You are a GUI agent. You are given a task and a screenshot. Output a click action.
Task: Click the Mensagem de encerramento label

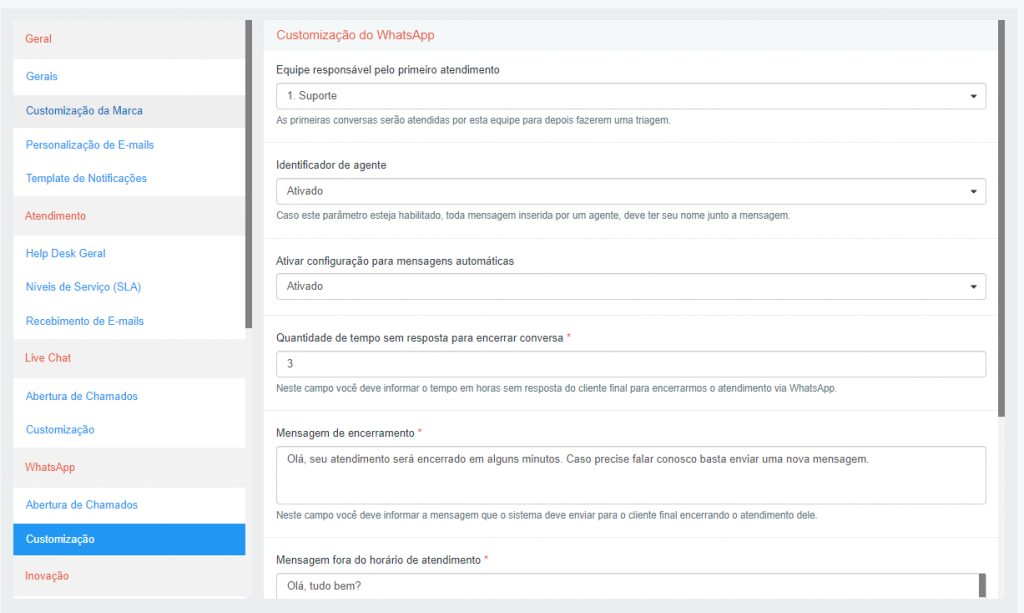[x=345, y=433]
